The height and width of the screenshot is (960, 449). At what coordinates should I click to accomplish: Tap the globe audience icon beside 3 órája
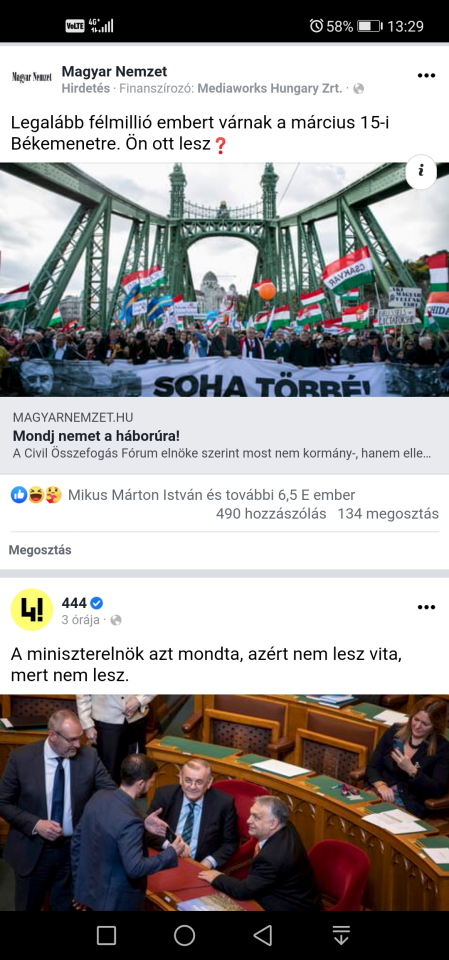coord(115,620)
